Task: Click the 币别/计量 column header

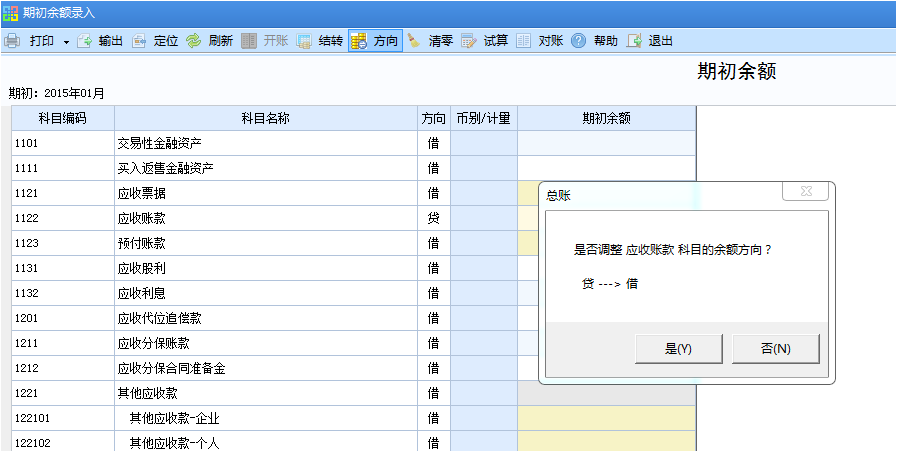Action: (x=483, y=118)
